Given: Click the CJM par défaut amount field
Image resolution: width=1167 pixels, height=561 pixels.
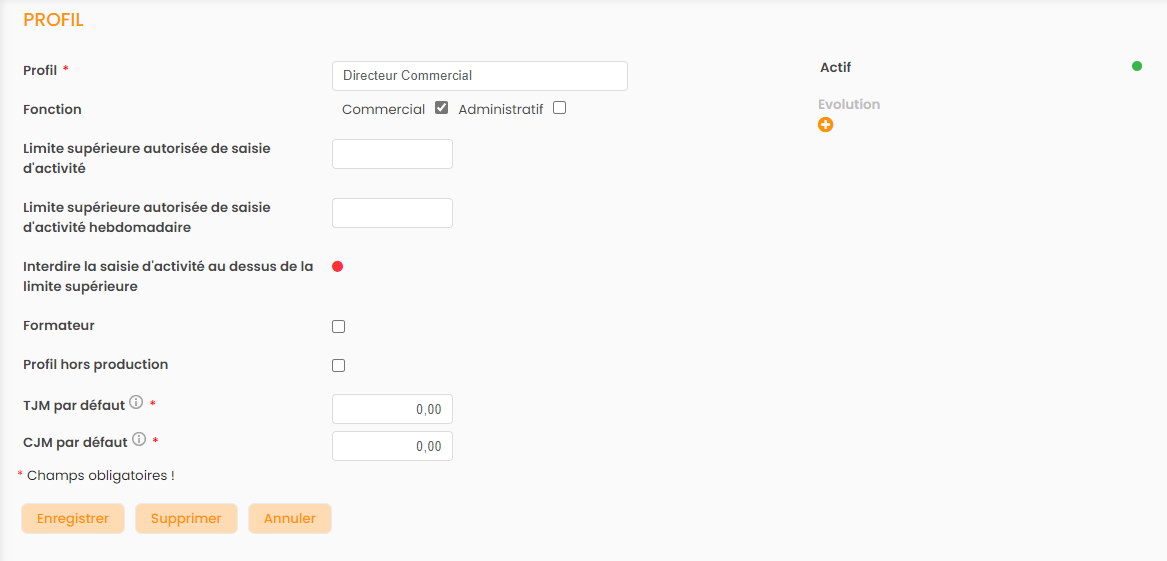Looking at the screenshot, I should point(392,446).
